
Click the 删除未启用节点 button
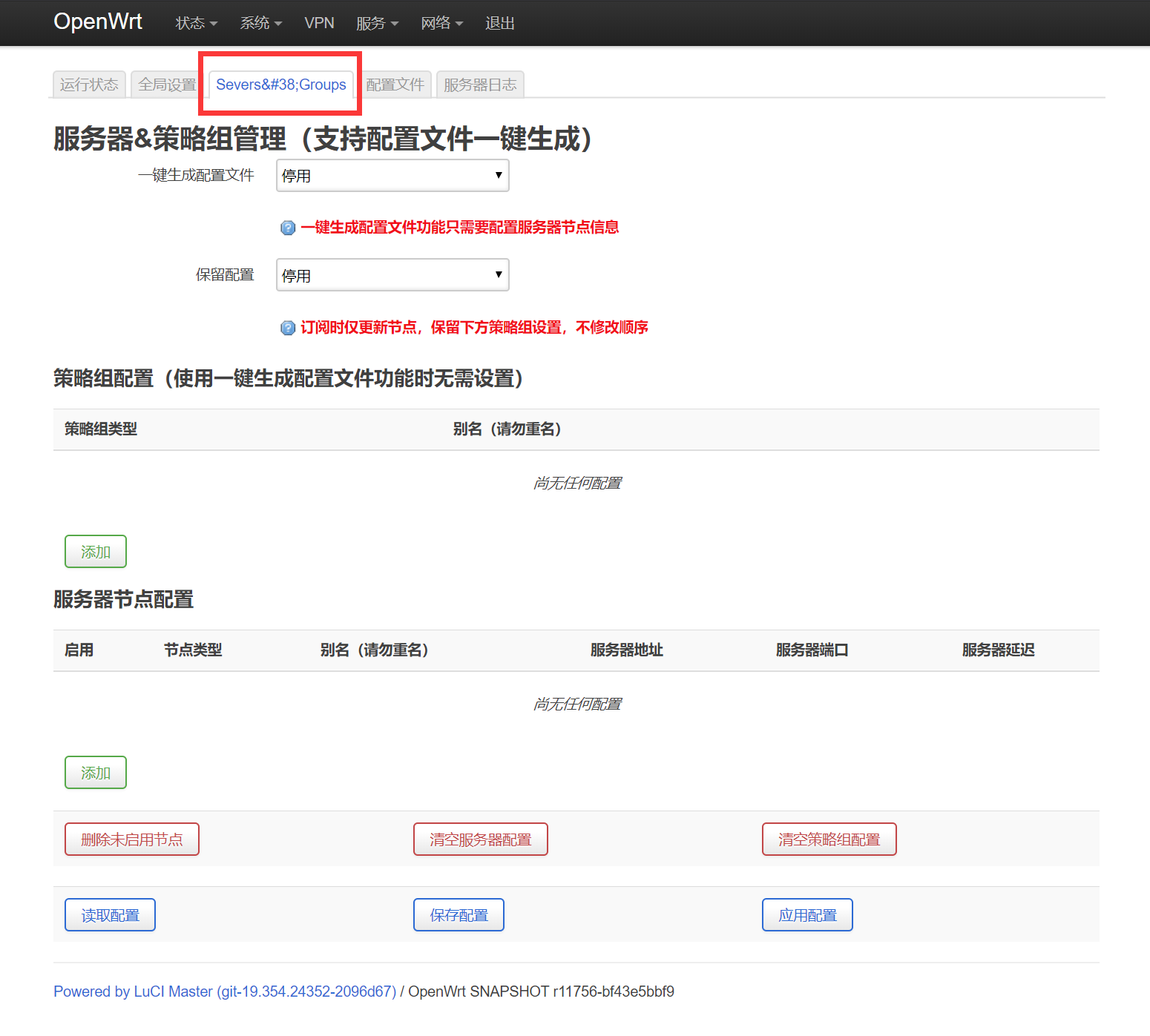pos(132,839)
